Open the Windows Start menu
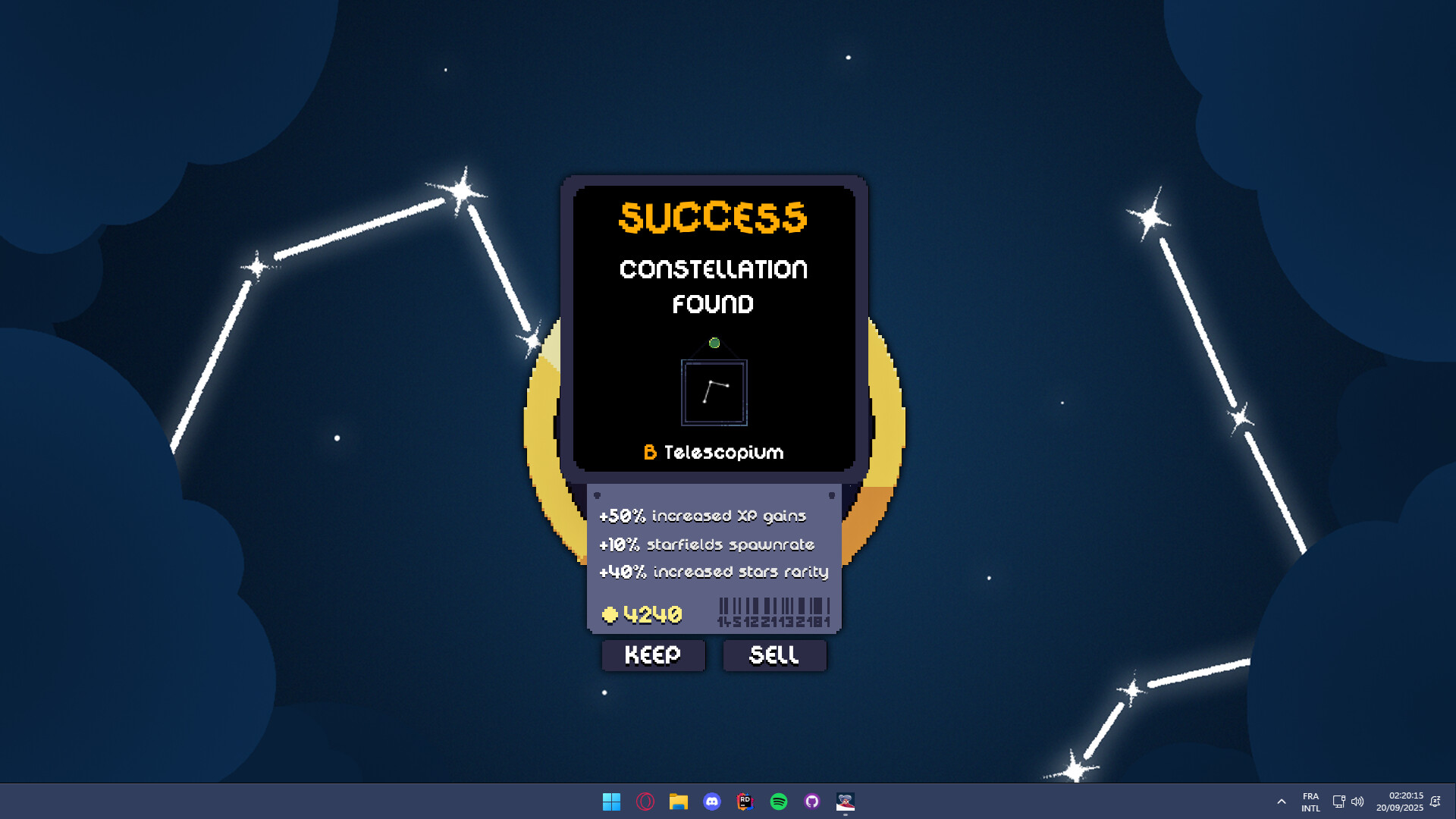Viewport: 1456px width, 819px height. point(611,802)
